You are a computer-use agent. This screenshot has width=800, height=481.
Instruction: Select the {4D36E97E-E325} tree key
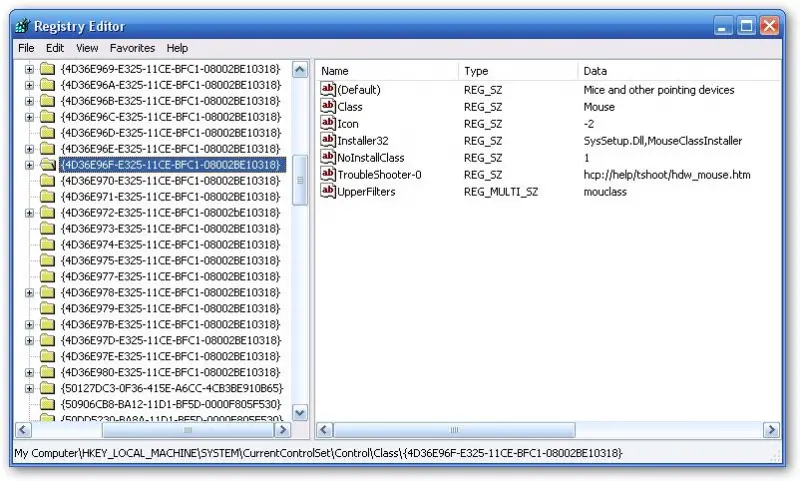click(x=170, y=356)
